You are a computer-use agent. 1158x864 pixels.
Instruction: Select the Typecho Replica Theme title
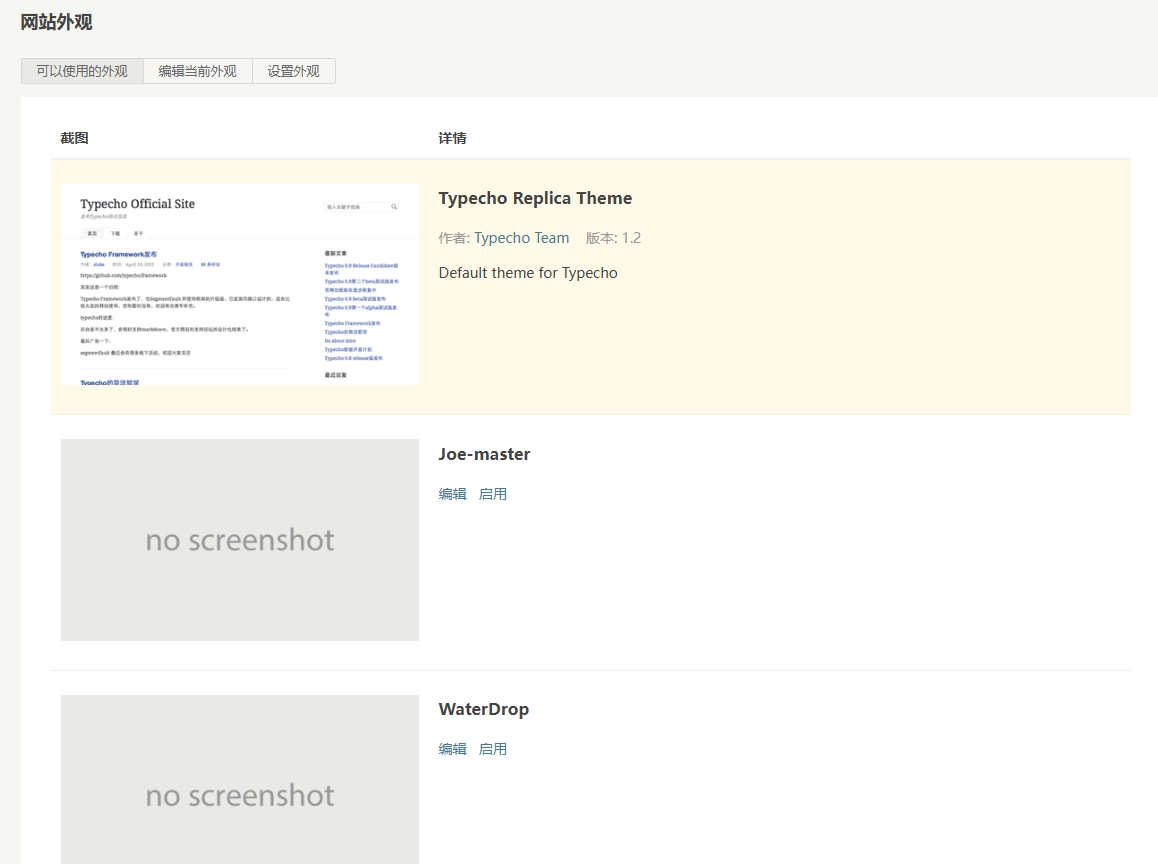[x=535, y=198]
